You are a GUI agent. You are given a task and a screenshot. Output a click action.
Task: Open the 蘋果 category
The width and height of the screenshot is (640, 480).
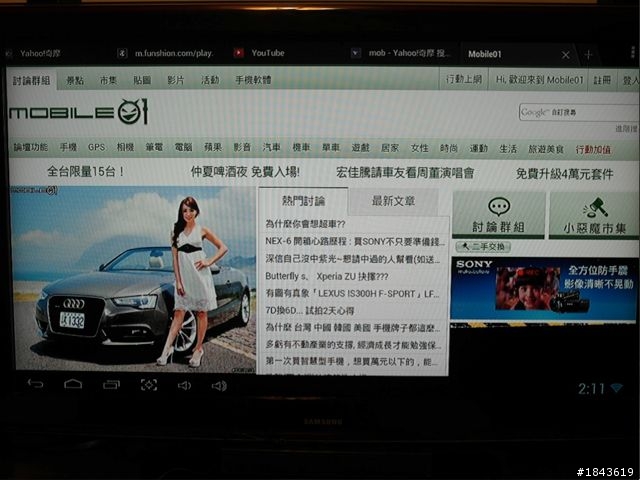tap(213, 147)
